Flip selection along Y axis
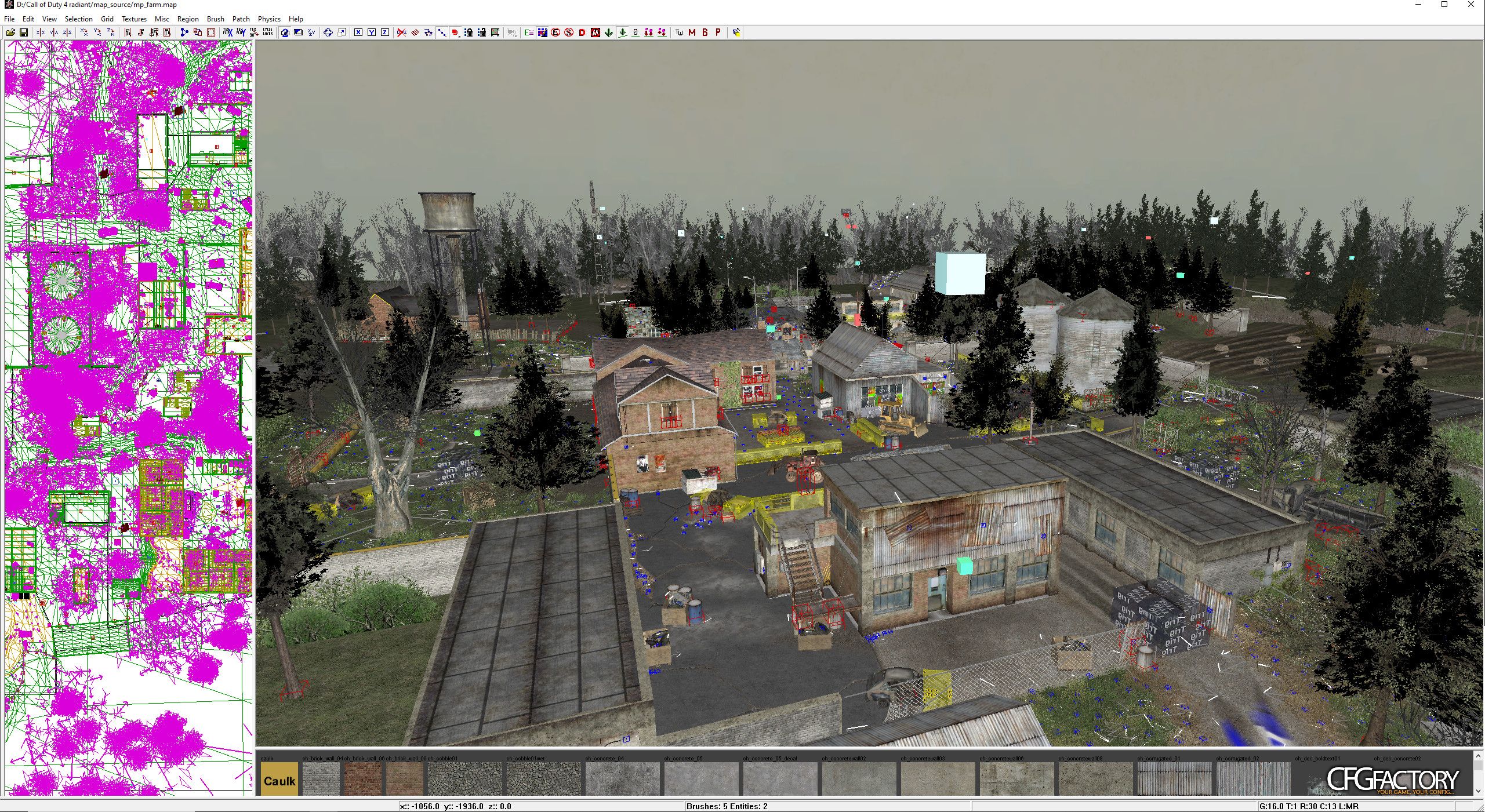 54,32
